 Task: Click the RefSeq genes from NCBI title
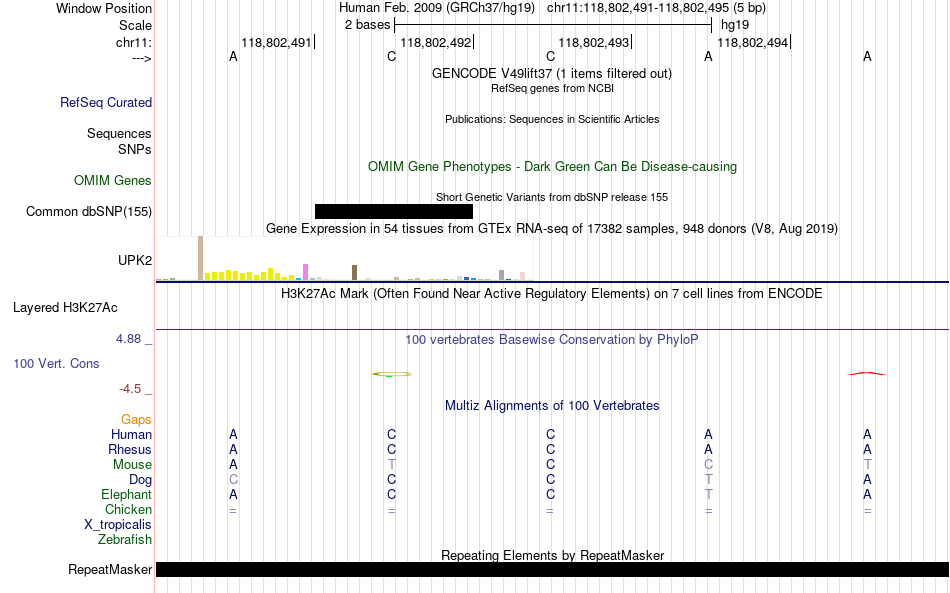click(x=553, y=88)
